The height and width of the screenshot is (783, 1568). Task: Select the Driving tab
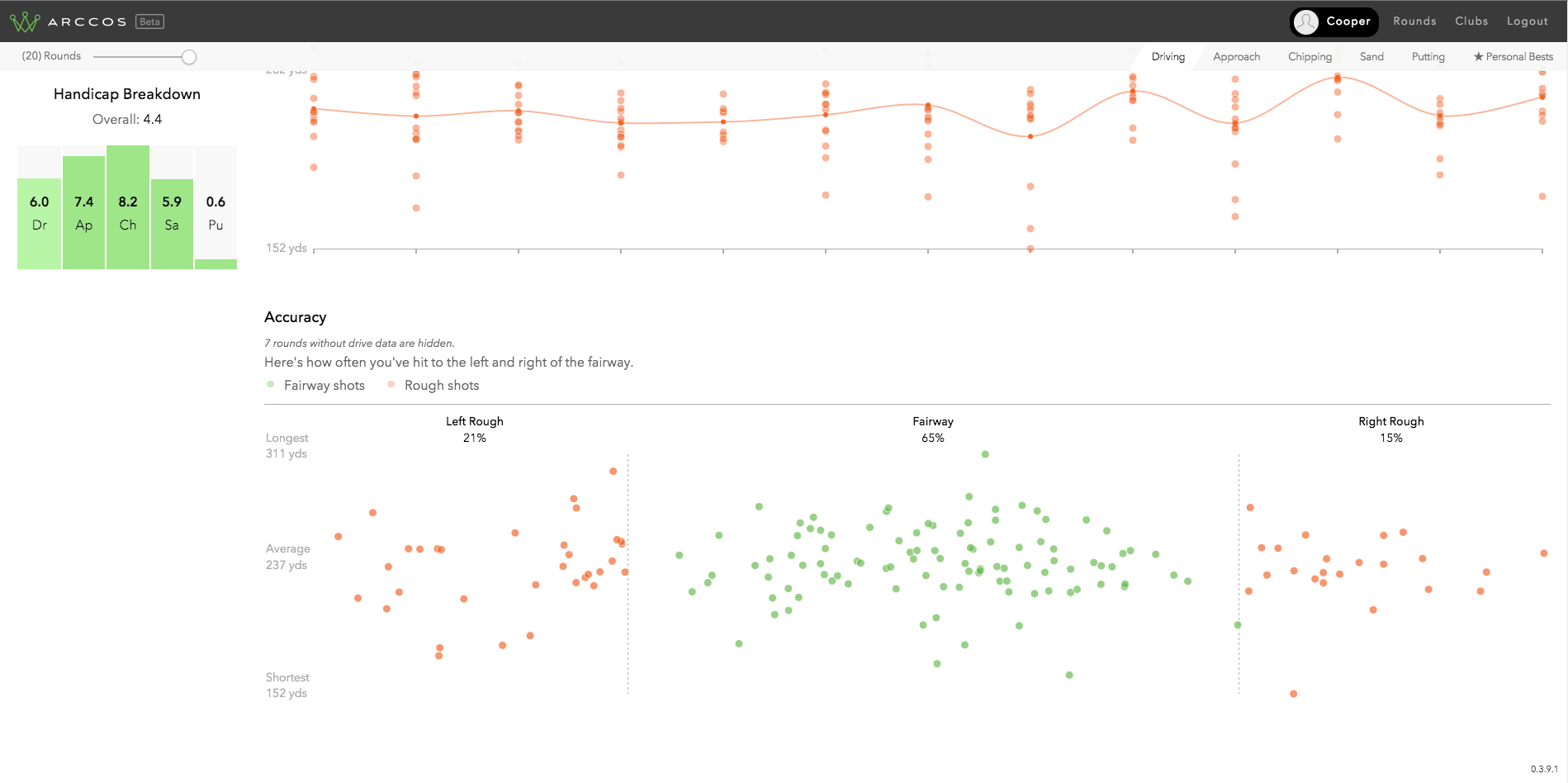click(x=1168, y=57)
